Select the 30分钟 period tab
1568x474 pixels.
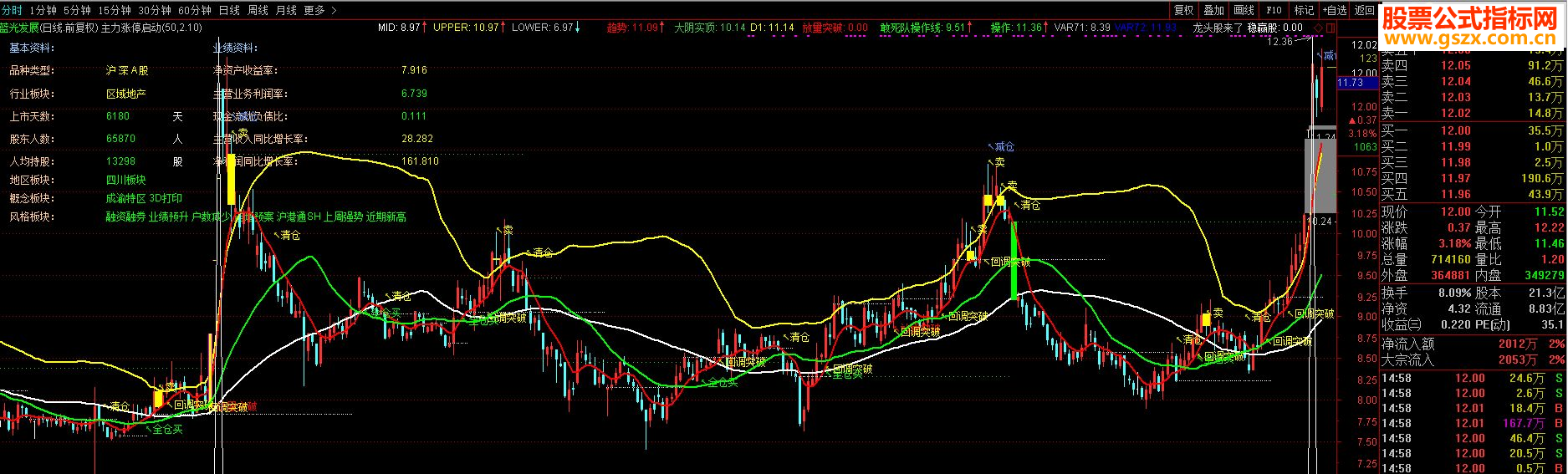[155, 10]
